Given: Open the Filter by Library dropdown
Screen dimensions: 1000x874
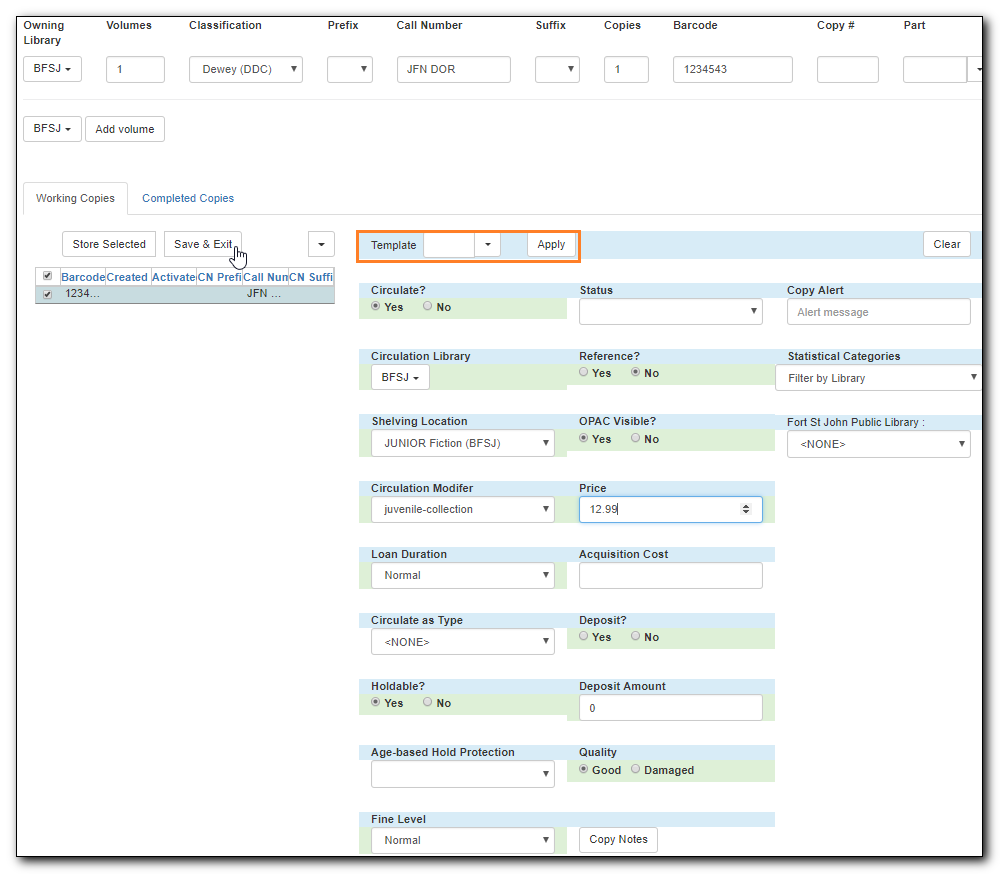Looking at the screenshot, I should point(879,378).
